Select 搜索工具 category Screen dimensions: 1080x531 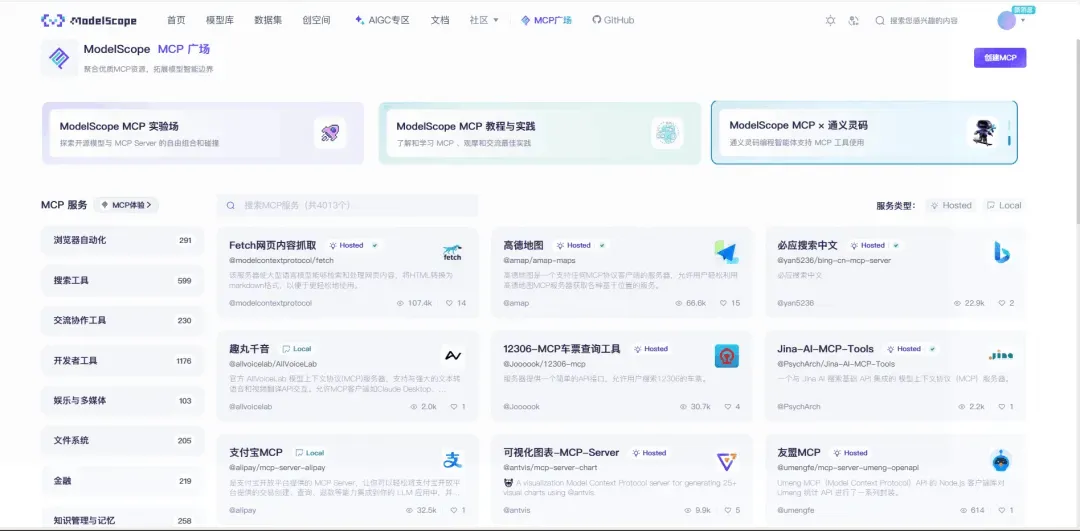click(123, 280)
